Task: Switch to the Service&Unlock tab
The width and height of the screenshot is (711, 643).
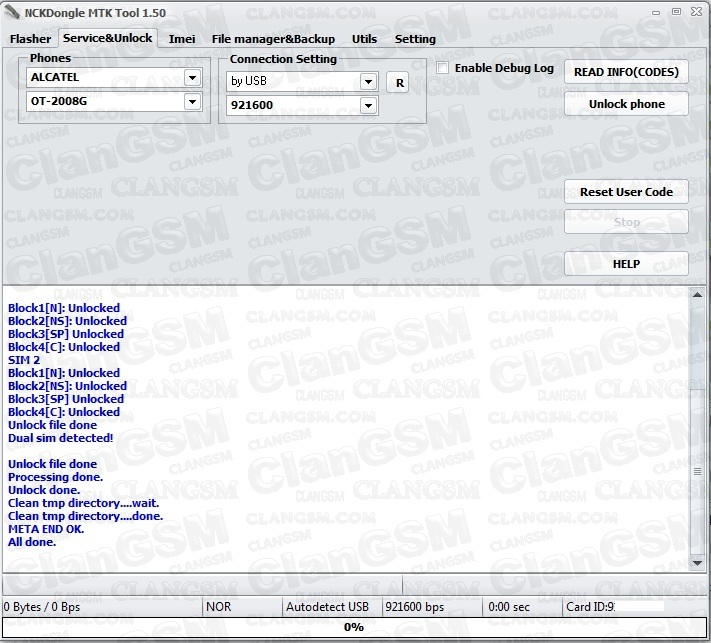Action: 107,38
